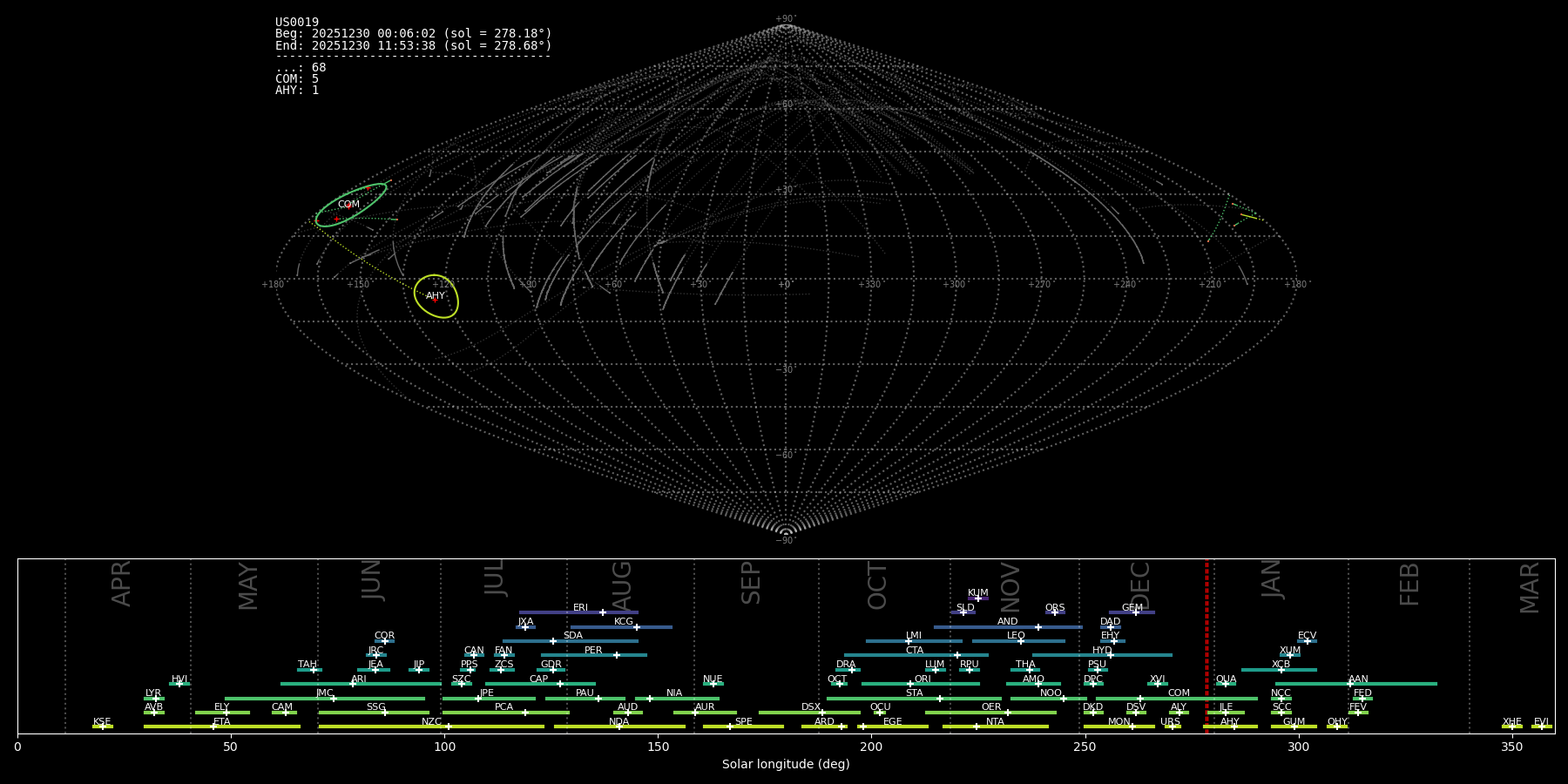The height and width of the screenshot is (784, 1568).
Task: Select the PER shower bar in timeline
Action: 593,655
